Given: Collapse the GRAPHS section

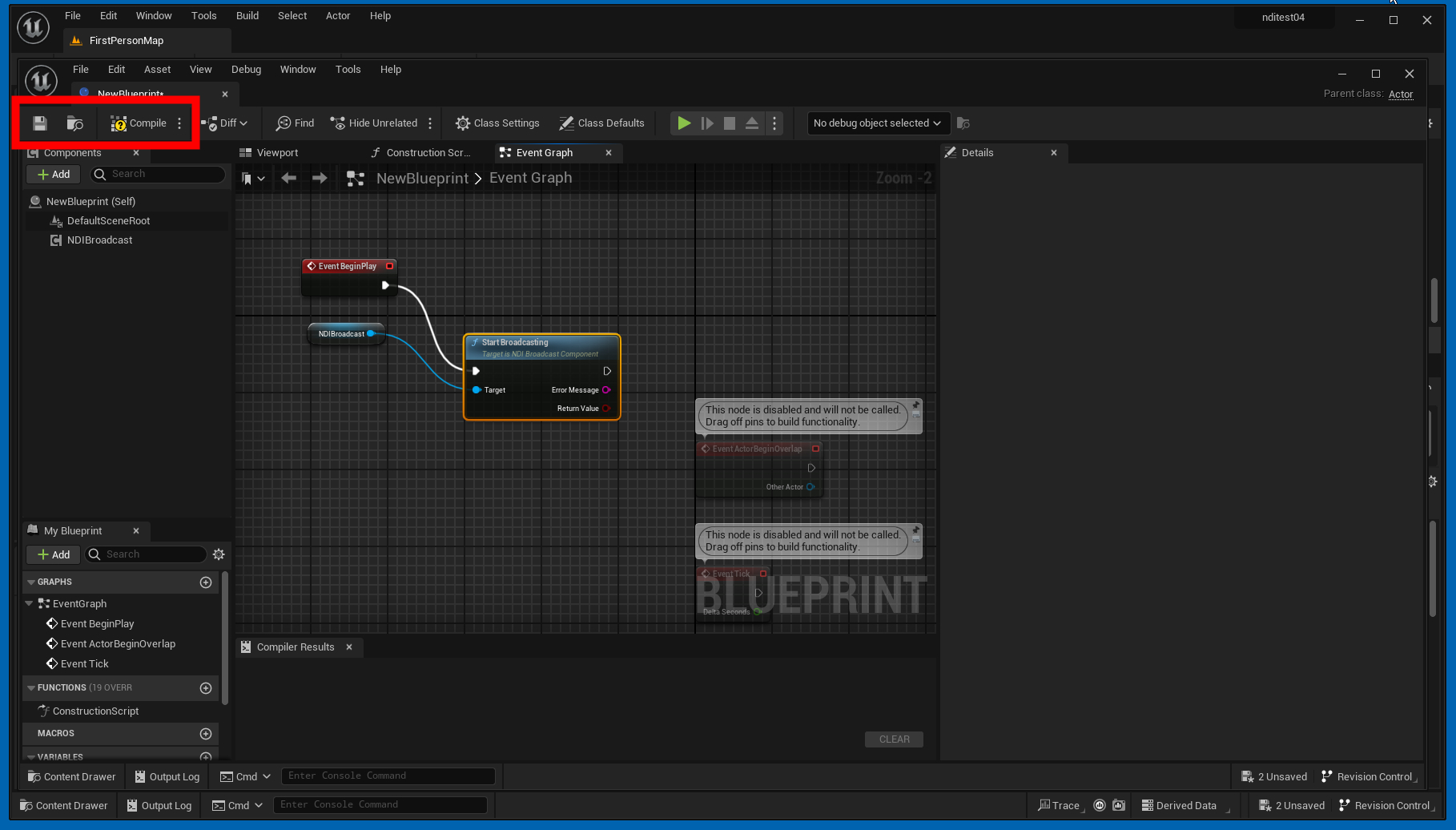Looking at the screenshot, I should click(31, 582).
